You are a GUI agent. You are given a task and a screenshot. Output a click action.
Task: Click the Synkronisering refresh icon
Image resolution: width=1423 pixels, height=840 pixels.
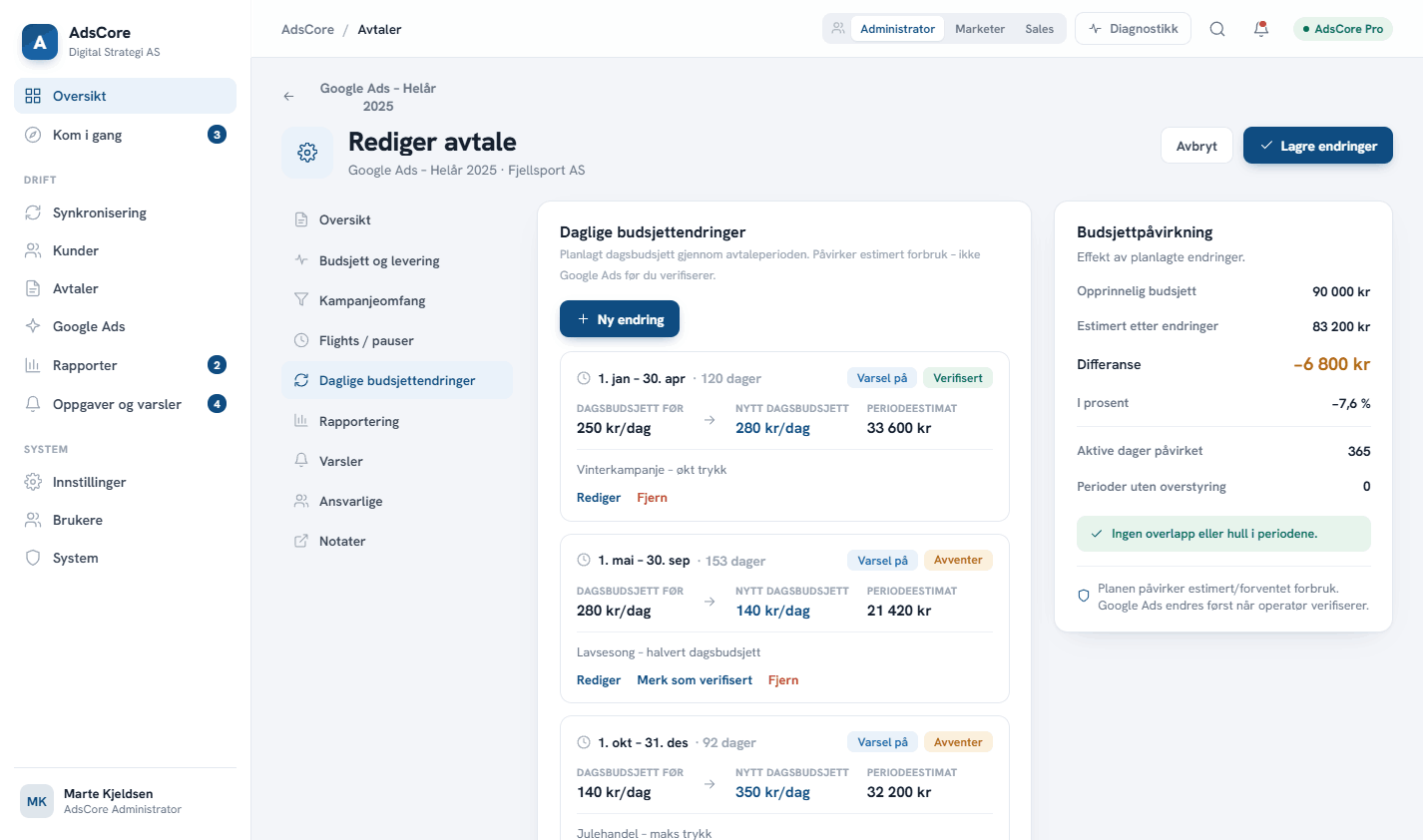(33, 212)
